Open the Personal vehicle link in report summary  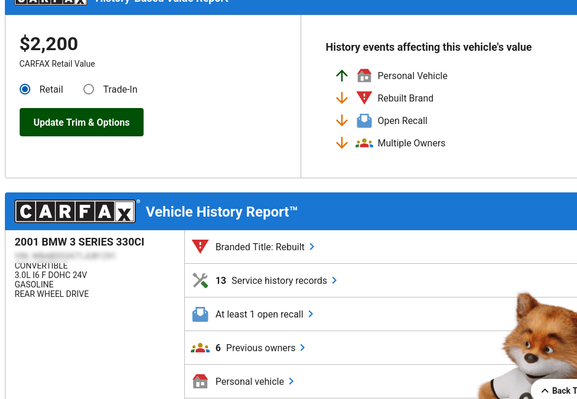tap(255, 381)
